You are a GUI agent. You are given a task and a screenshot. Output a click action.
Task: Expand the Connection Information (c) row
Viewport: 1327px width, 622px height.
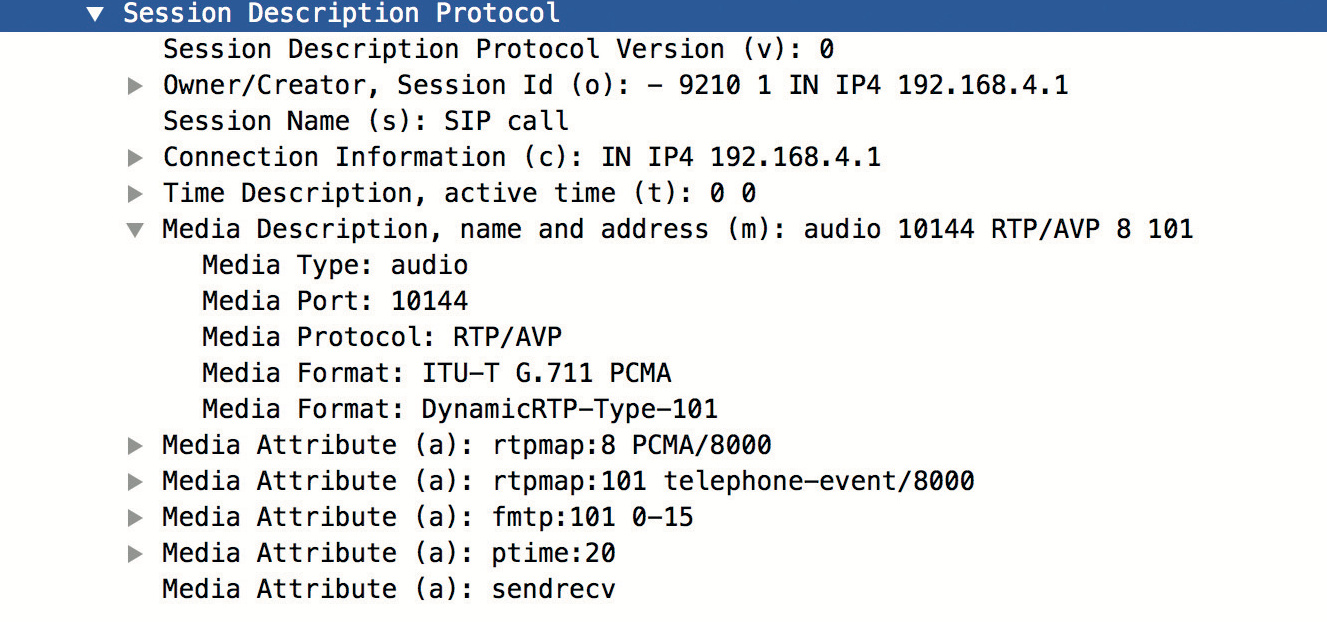pyautogui.click(x=136, y=158)
